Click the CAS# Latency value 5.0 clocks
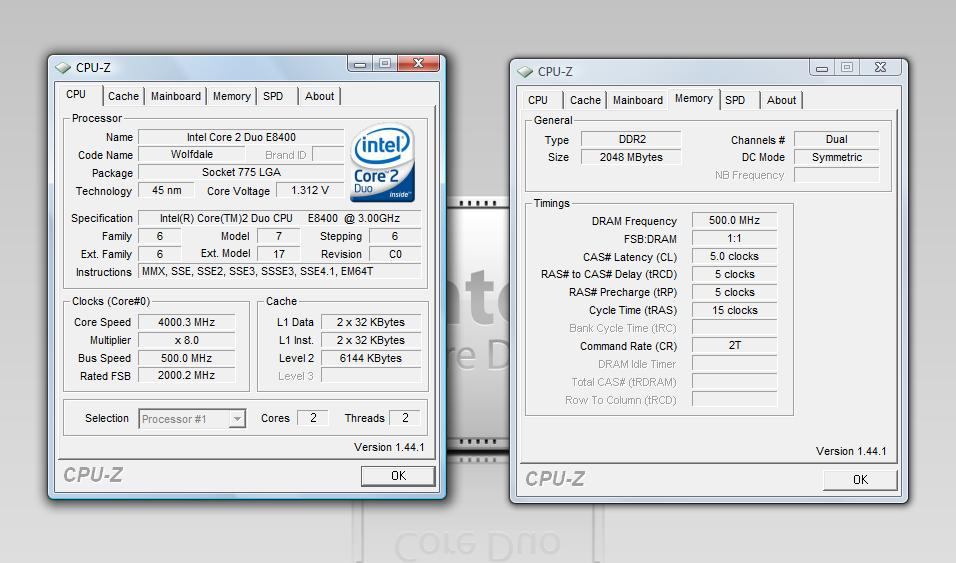Screen dimensions: 956x563 click(x=735, y=256)
